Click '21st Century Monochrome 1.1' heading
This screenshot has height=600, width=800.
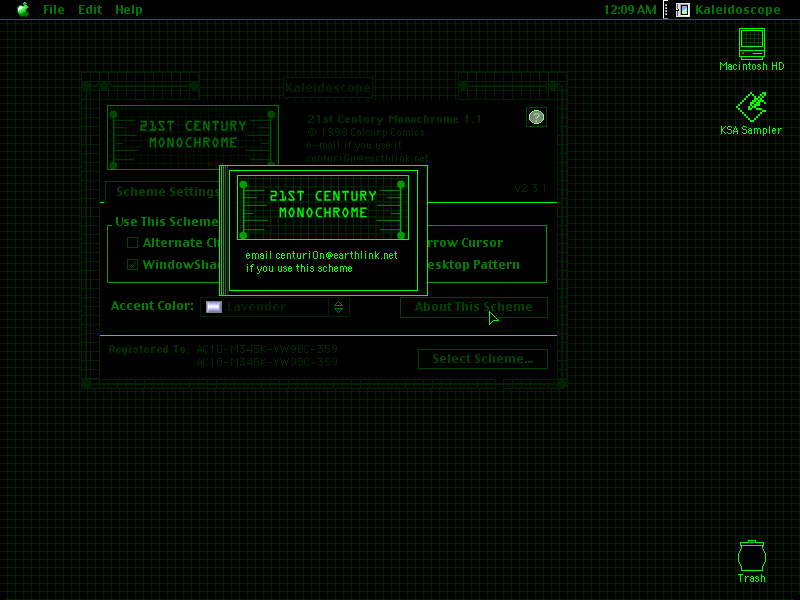tap(394, 119)
